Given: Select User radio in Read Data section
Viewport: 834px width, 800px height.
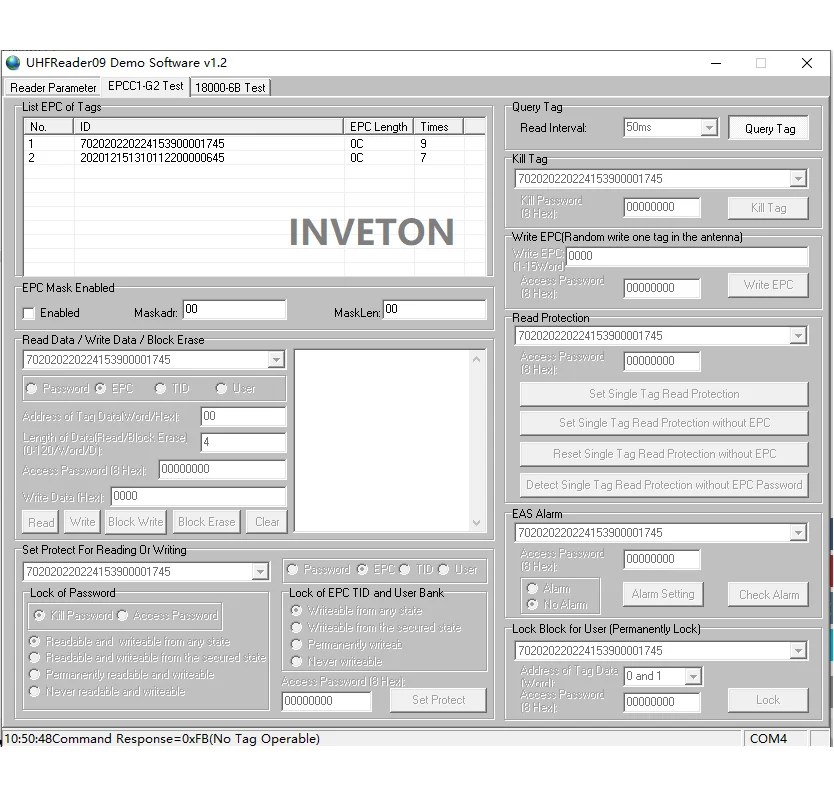Looking at the screenshot, I should tap(221, 389).
